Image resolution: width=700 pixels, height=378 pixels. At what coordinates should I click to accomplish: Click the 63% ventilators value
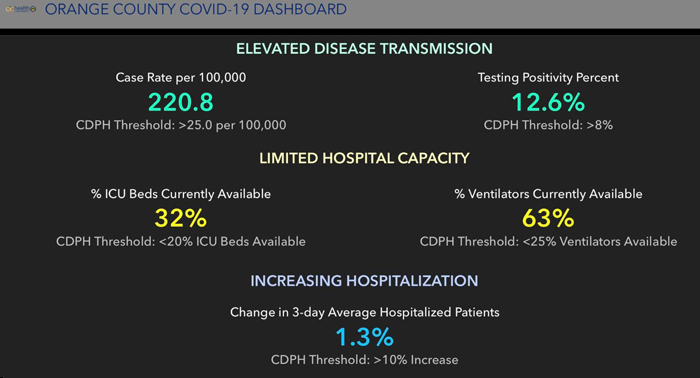coord(548,218)
